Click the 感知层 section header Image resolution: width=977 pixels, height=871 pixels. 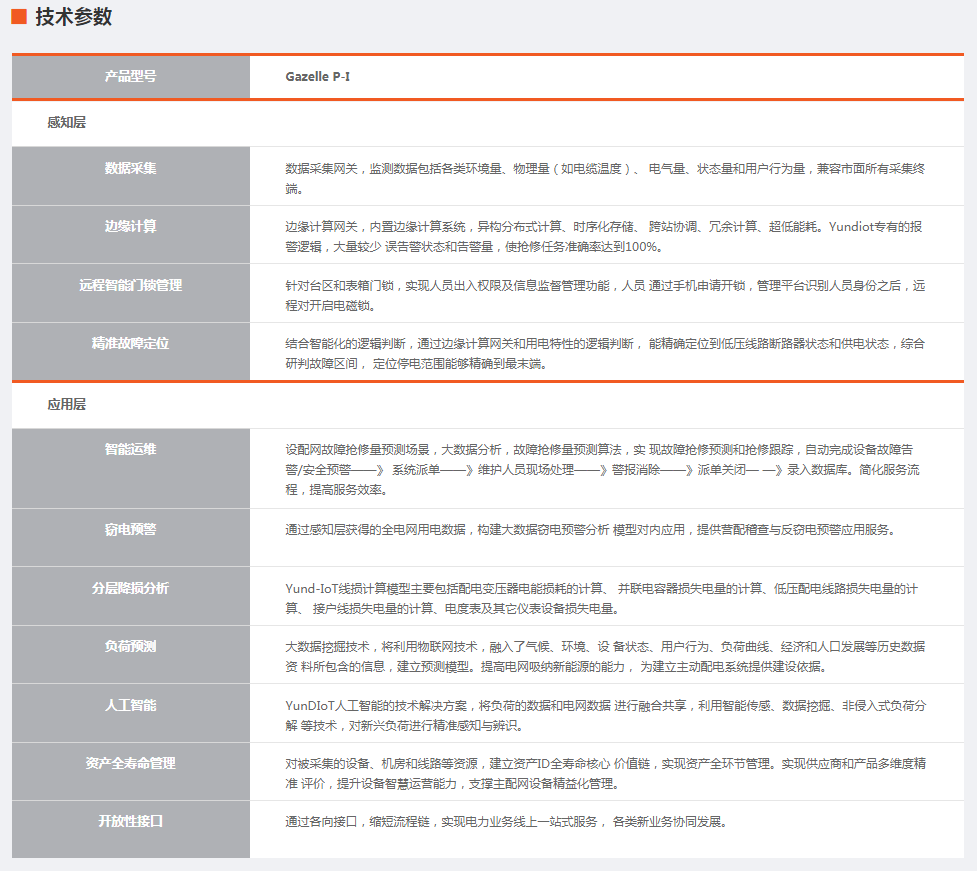click(66, 123)
